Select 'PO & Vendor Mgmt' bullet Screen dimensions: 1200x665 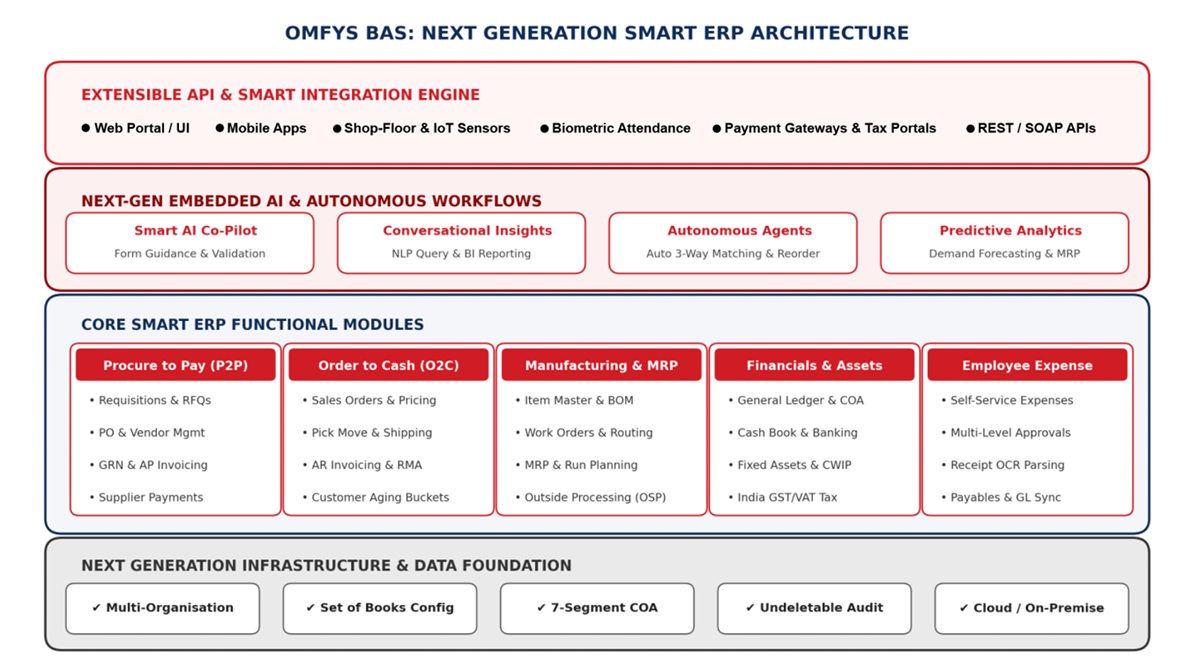coord(147,433)
